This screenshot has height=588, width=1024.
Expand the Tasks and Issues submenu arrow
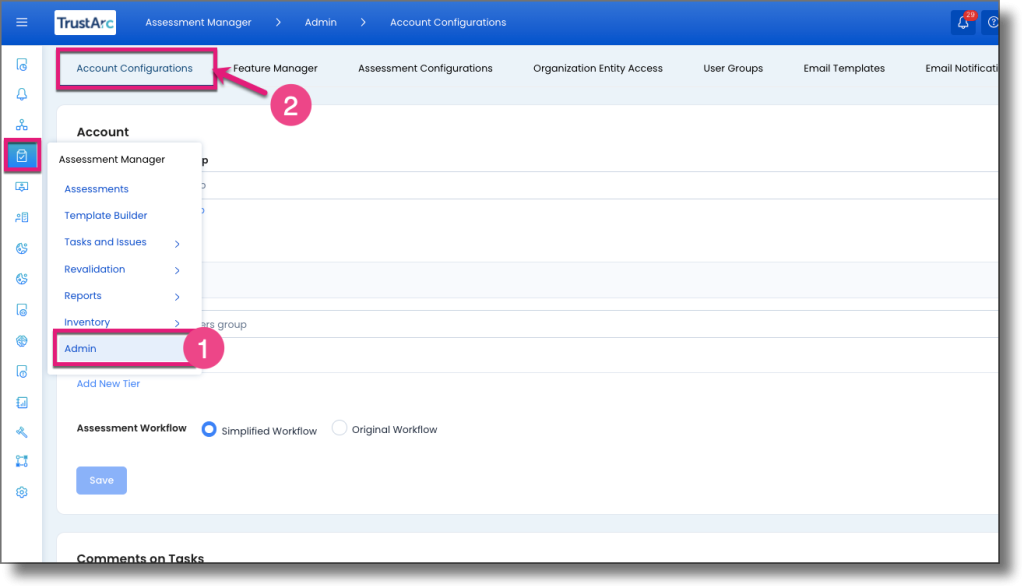(177, 244)
